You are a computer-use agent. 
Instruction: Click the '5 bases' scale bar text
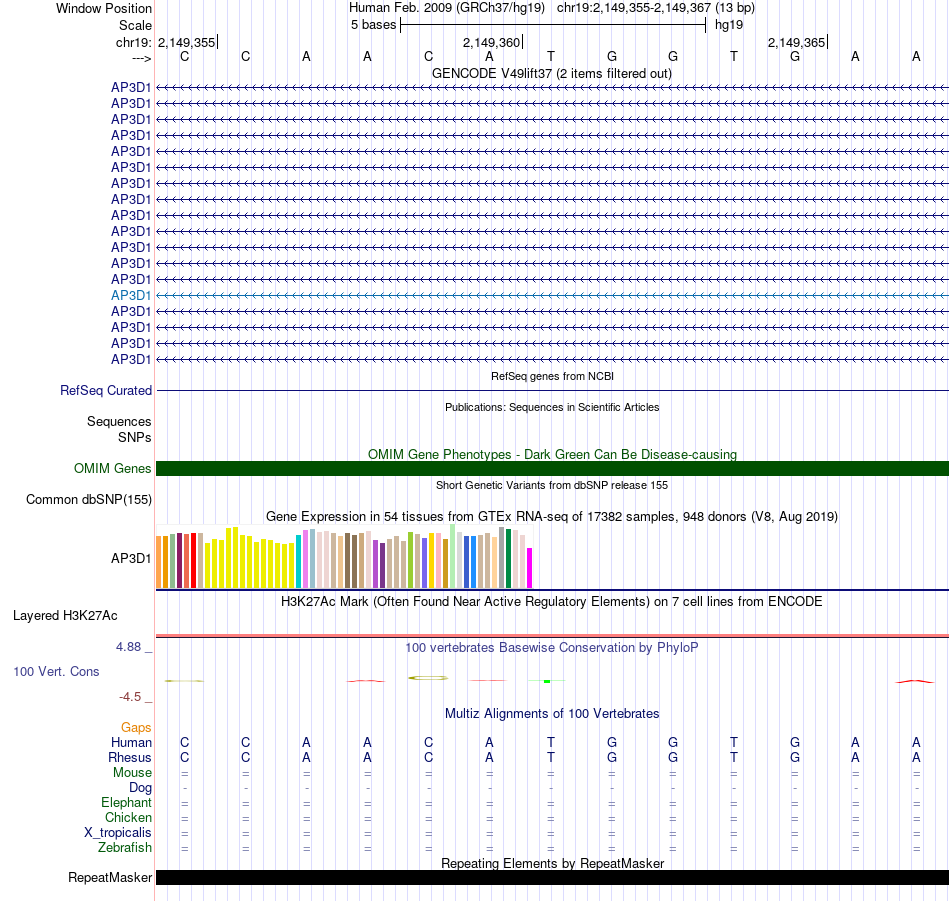coord(373,25)
